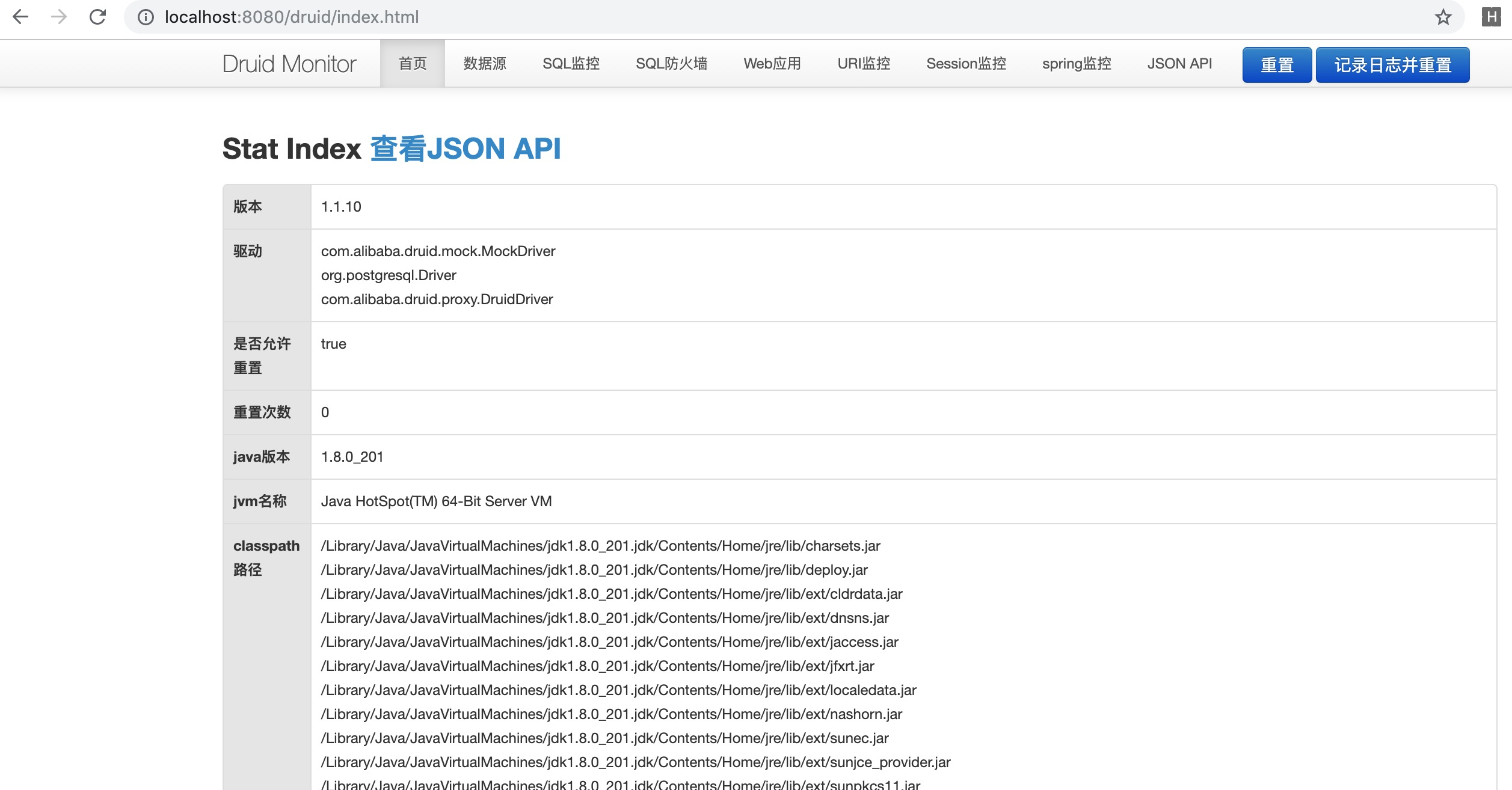Open the SQL防火墙 tab
1512x790 pixels.
(x=671, y=64)
